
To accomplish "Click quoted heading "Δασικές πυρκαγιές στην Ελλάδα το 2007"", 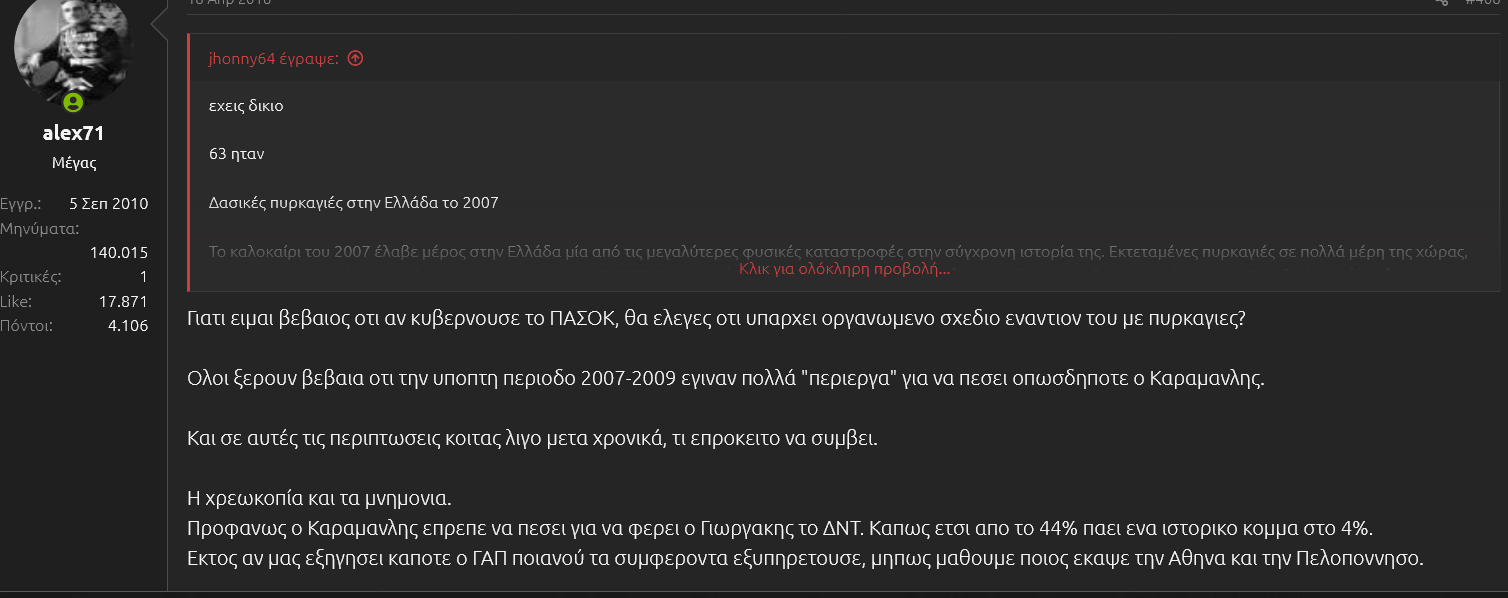I will click(x=353, y=203).
